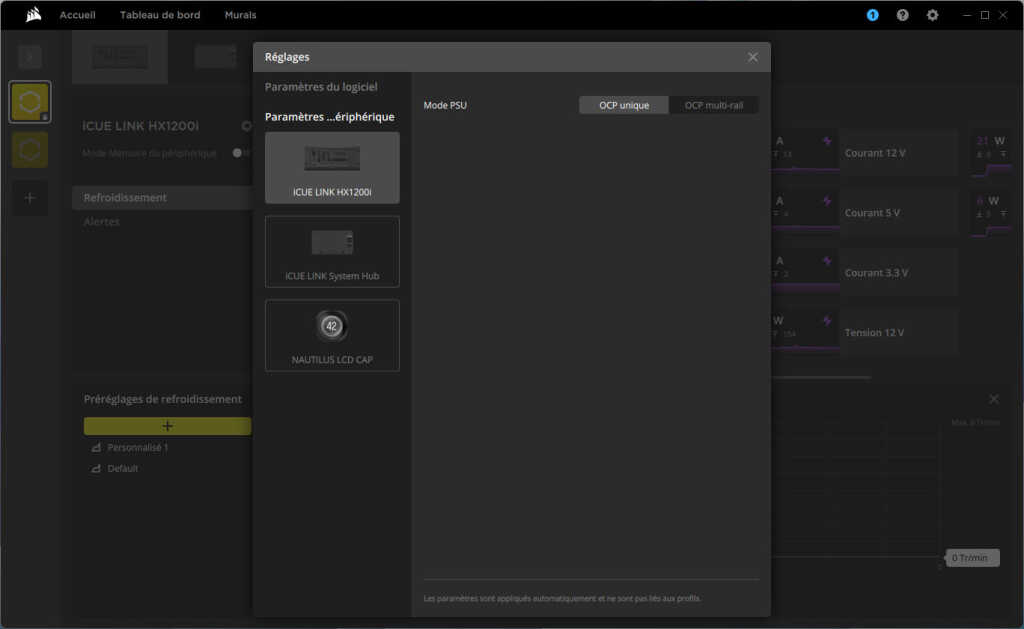Select the iCUE LINK HX1200i device card

click(332, 168)
